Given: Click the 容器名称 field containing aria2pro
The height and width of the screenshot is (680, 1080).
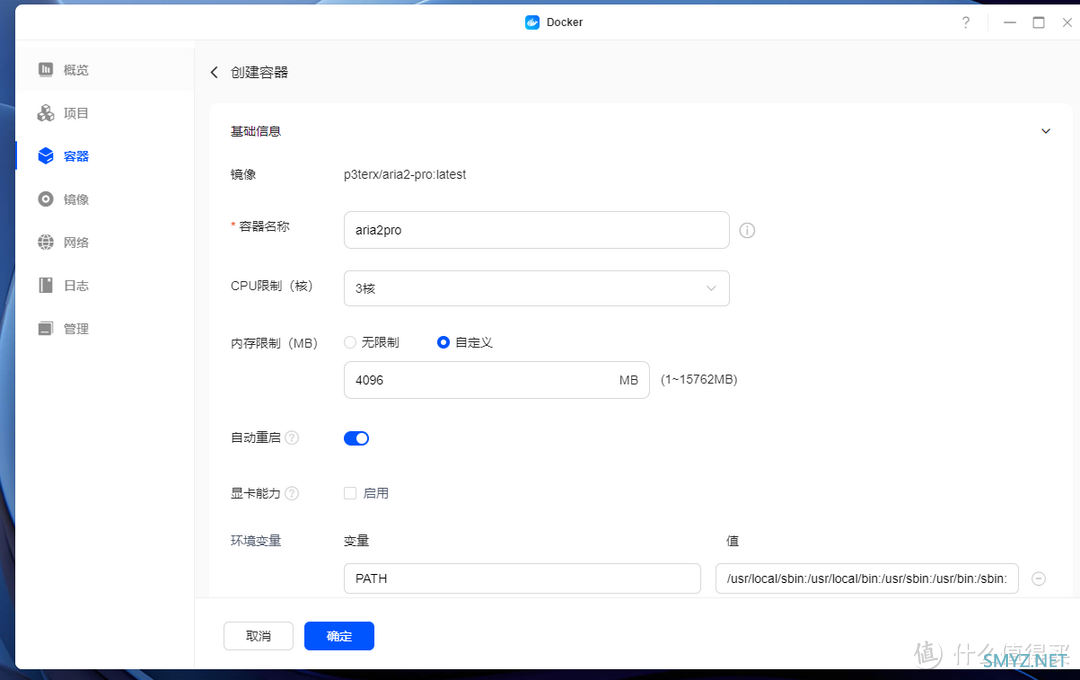Looking at the screenshot, I should tap(537, 230).
